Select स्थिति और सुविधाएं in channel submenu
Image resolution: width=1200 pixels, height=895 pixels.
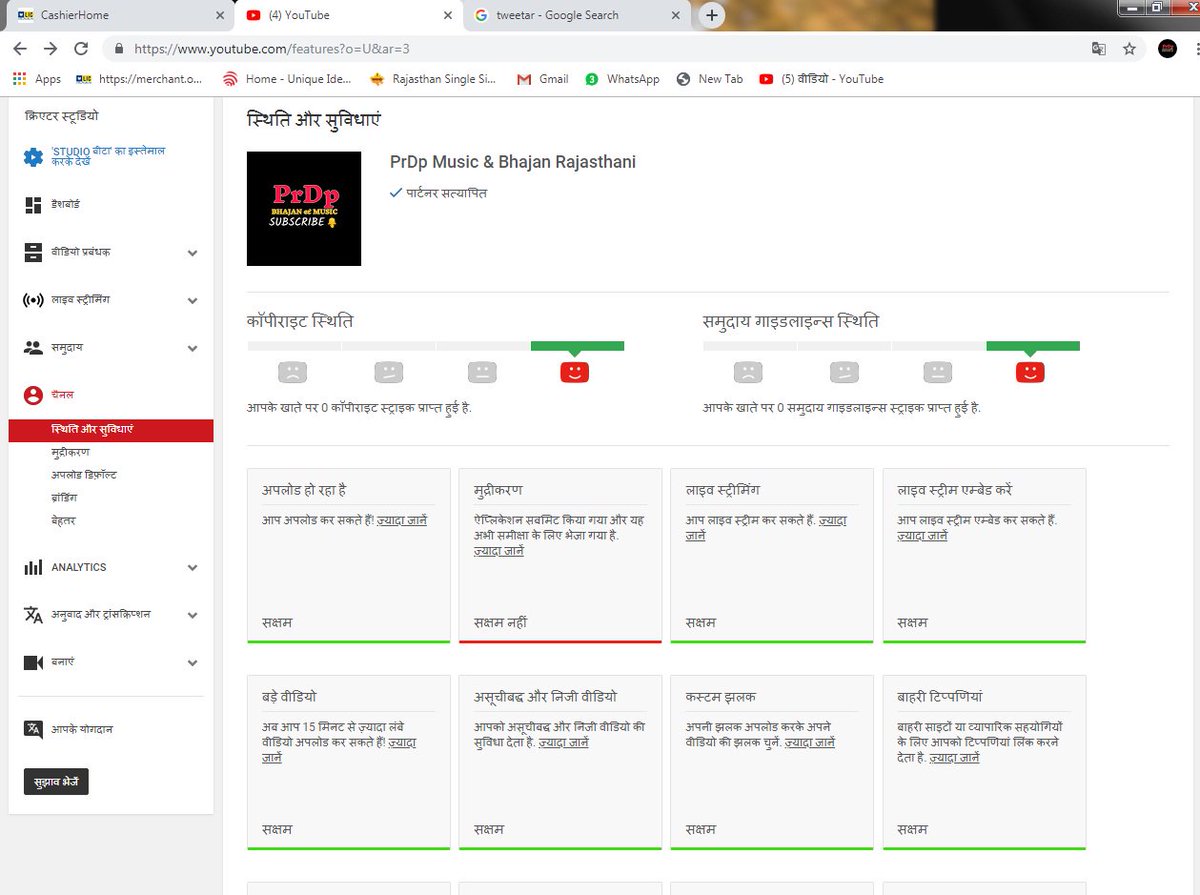[111, 429]
